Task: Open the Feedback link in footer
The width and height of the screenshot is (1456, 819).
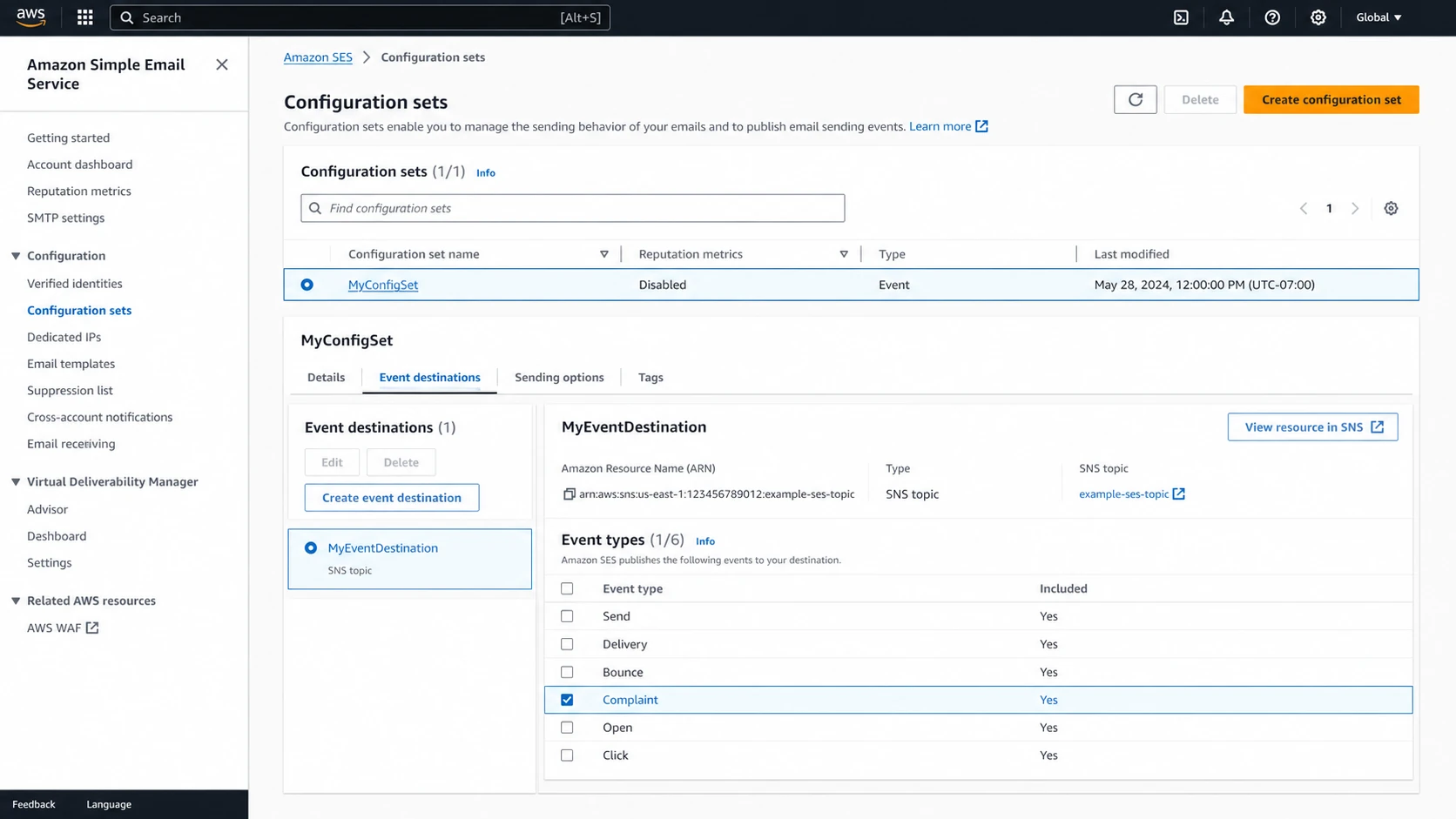Action: (x=34, y=804)
